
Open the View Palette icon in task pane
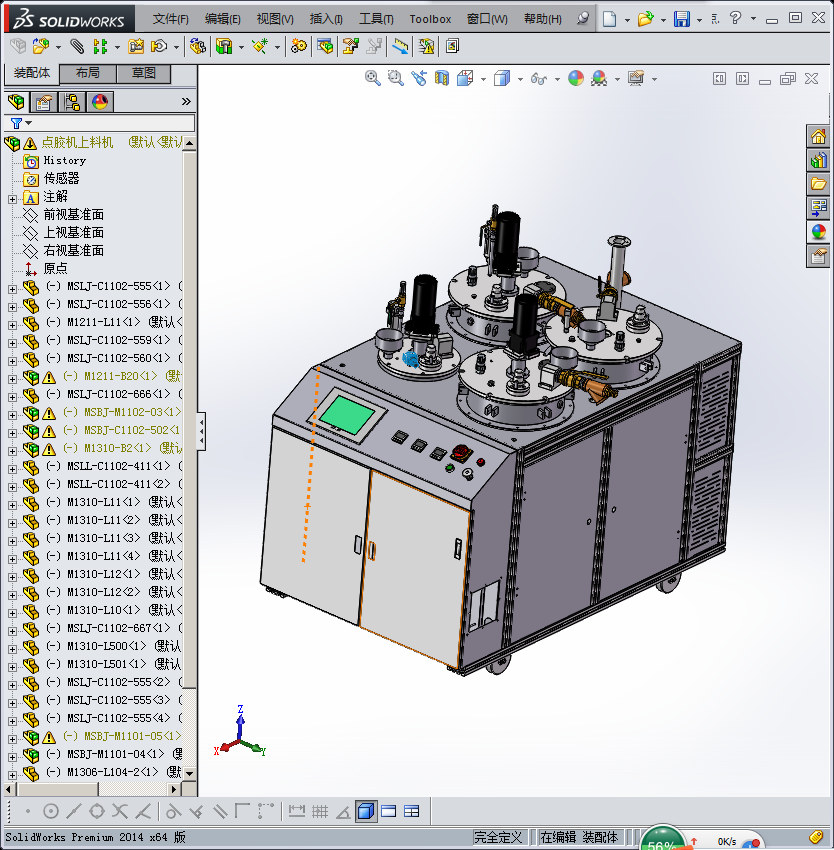point(818,208)
